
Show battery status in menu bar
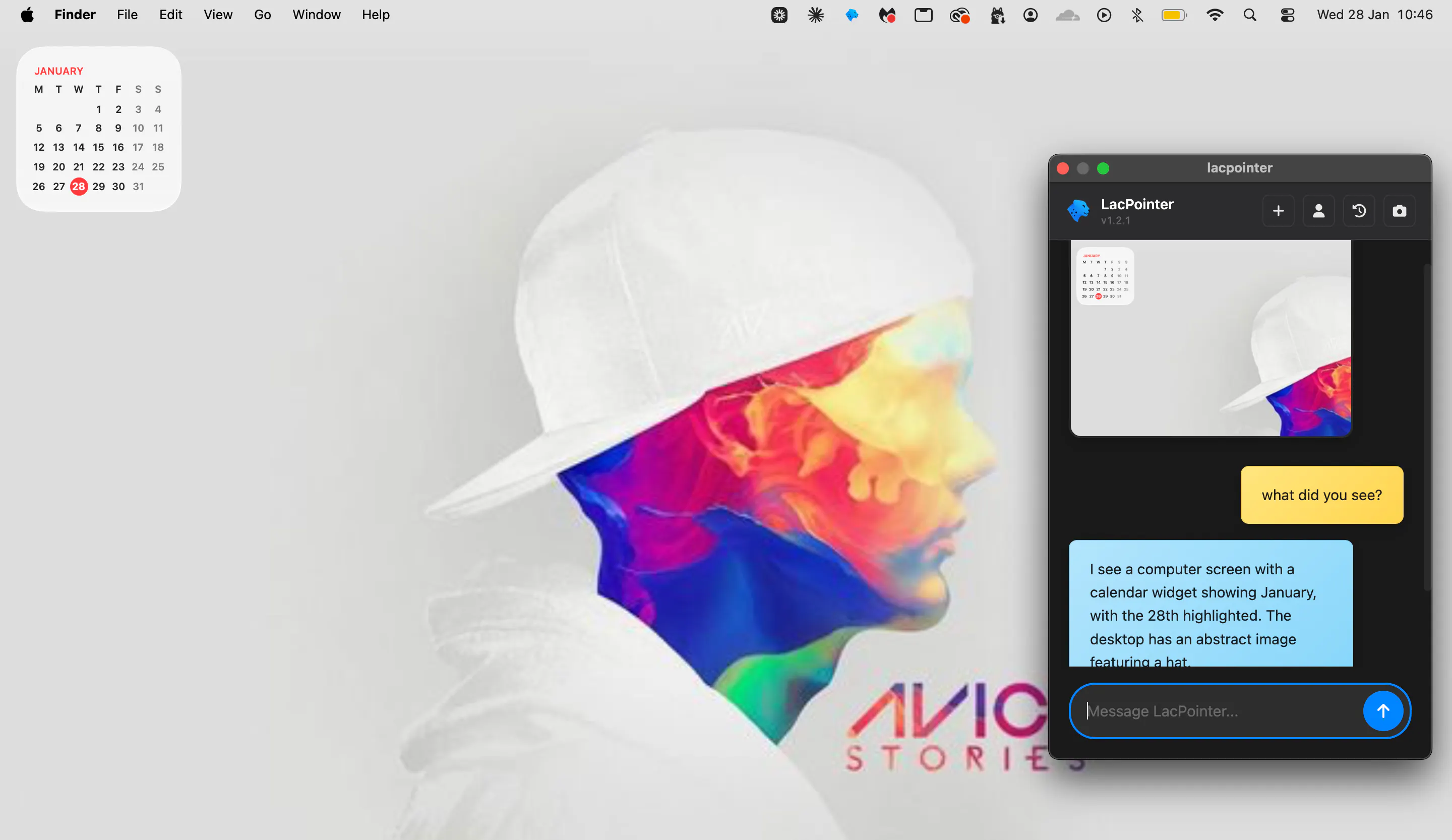(x=1174, y=15)
